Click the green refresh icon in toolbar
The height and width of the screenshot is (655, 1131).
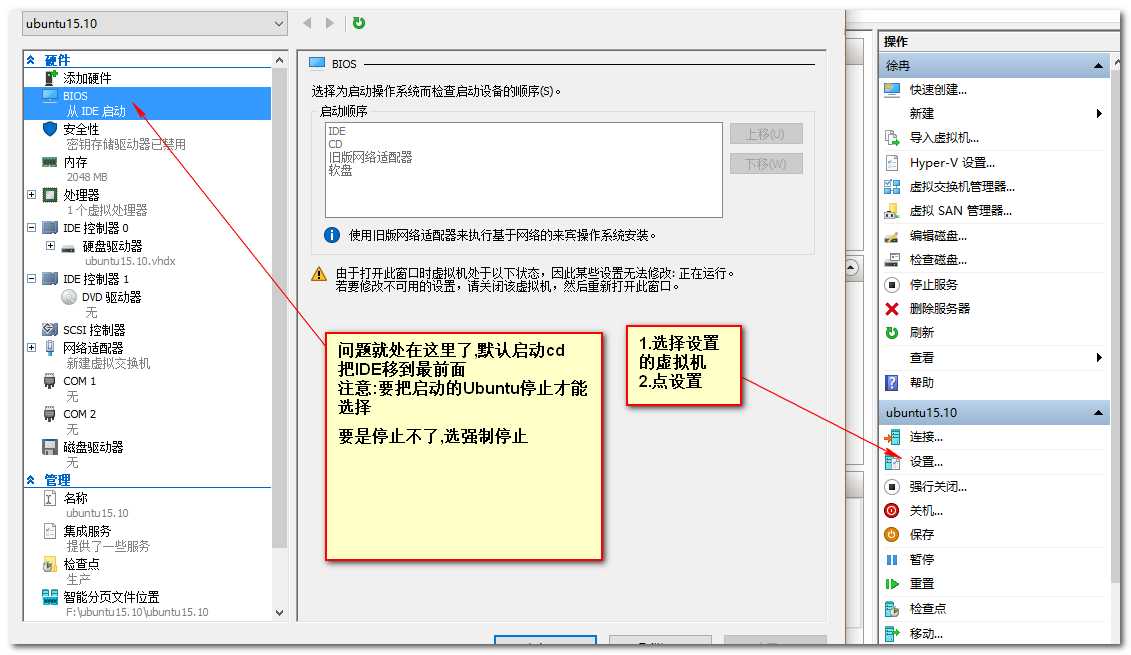[358, 23]
